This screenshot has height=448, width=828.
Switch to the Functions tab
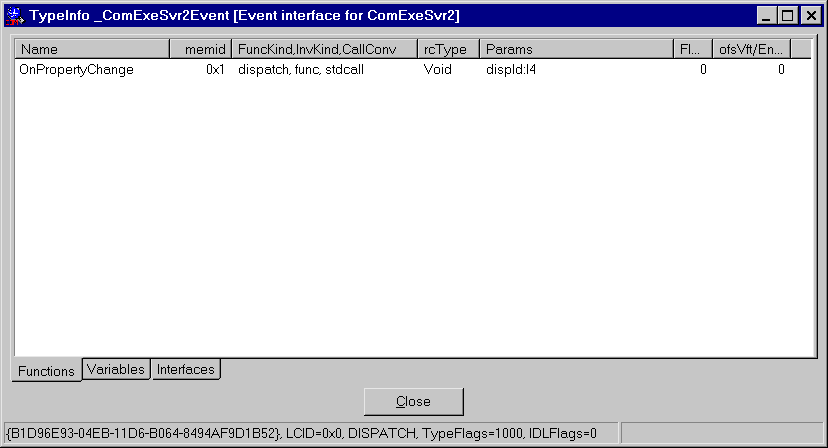(x=46, y=370)
